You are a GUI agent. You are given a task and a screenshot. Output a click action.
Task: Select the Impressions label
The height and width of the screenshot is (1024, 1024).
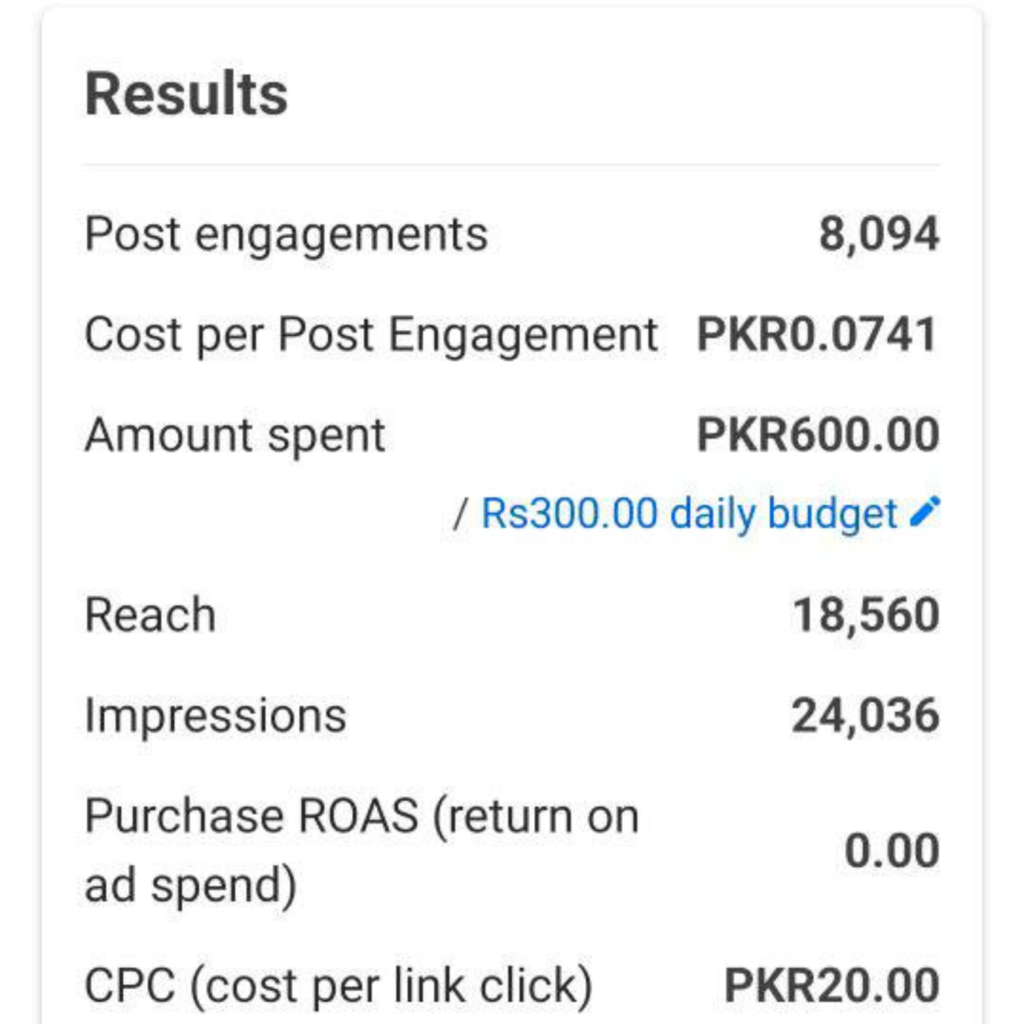tap(216, 717)
